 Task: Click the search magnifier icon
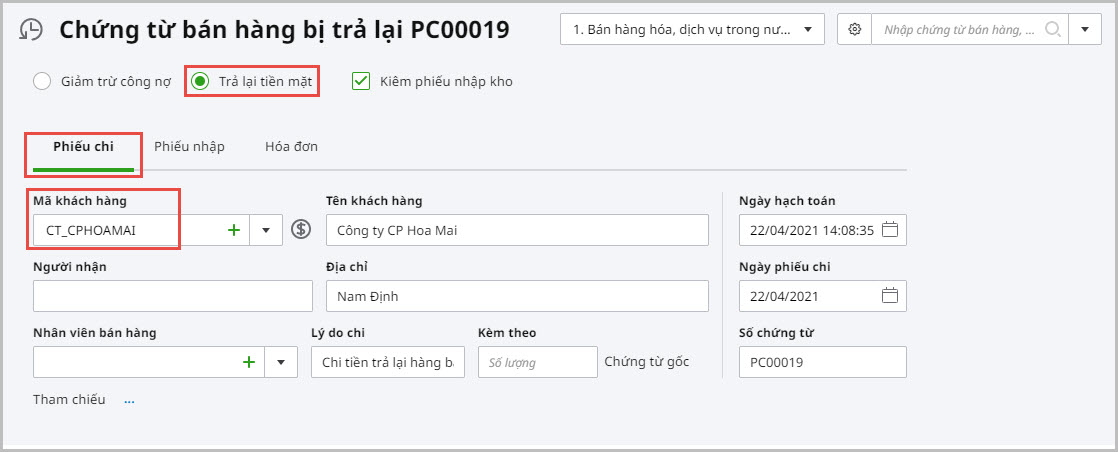pyautogui.click(x=1052, y=29)
